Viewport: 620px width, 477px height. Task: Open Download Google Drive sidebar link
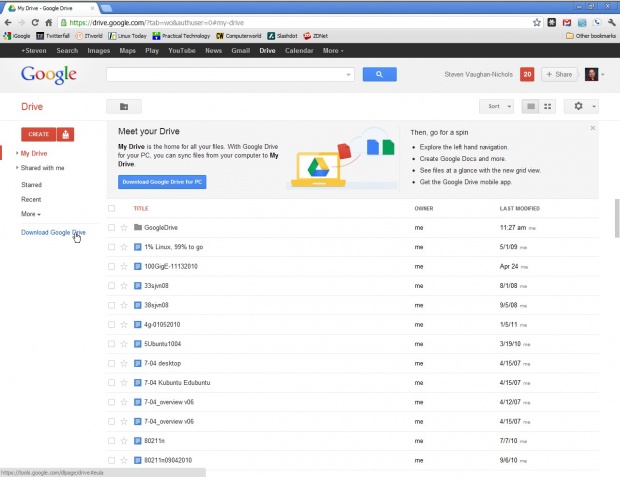pyautogui.click(x=53, y=233)
